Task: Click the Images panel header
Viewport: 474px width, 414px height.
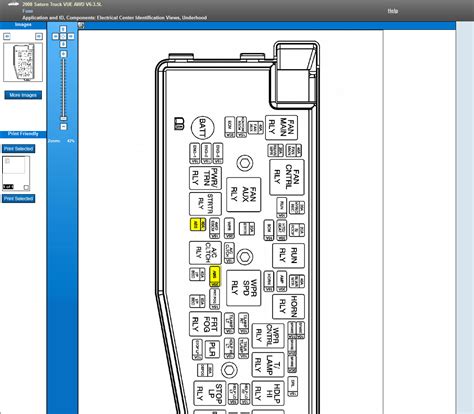Action: 23,25
